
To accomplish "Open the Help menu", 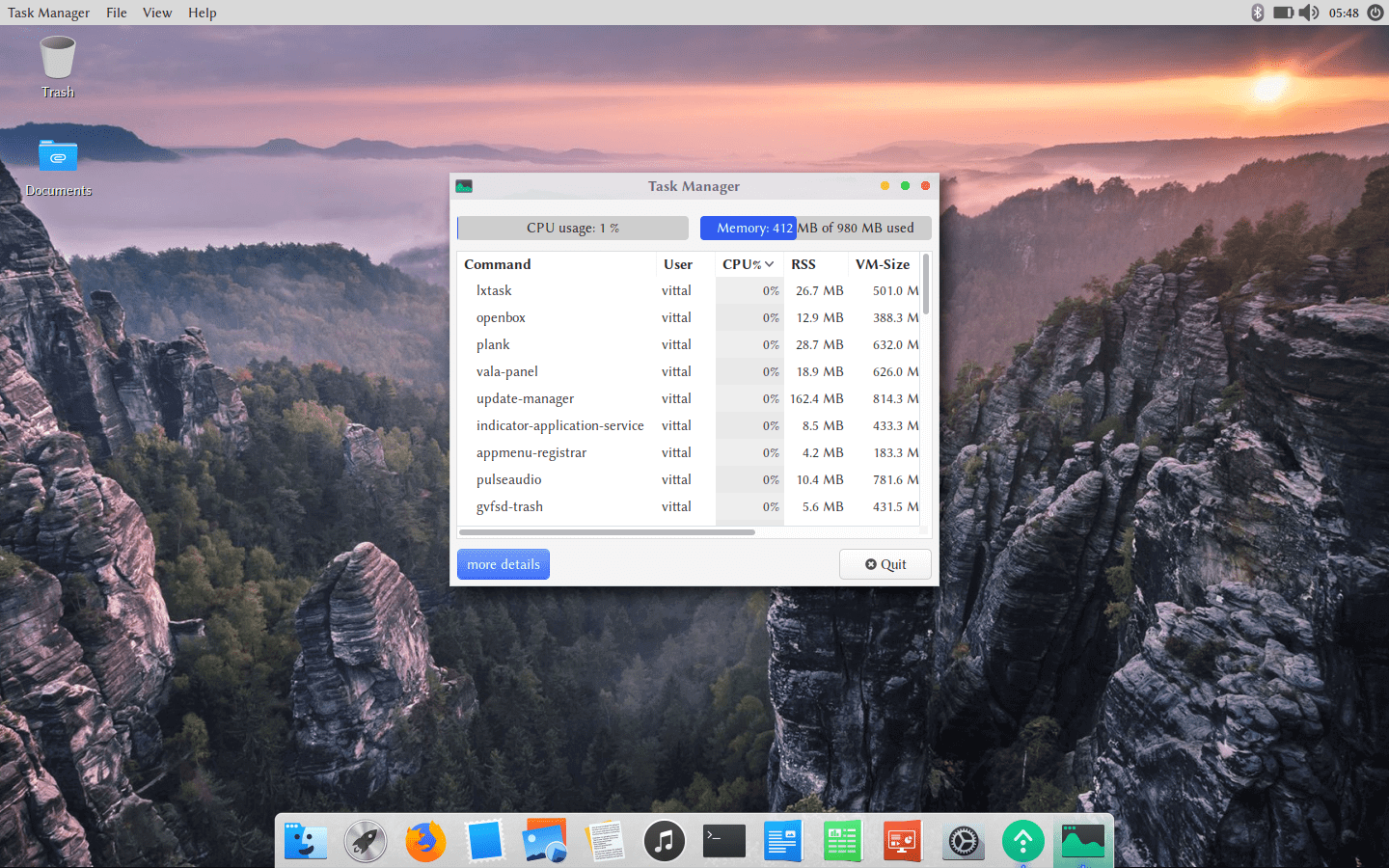I will pos(203,13).
